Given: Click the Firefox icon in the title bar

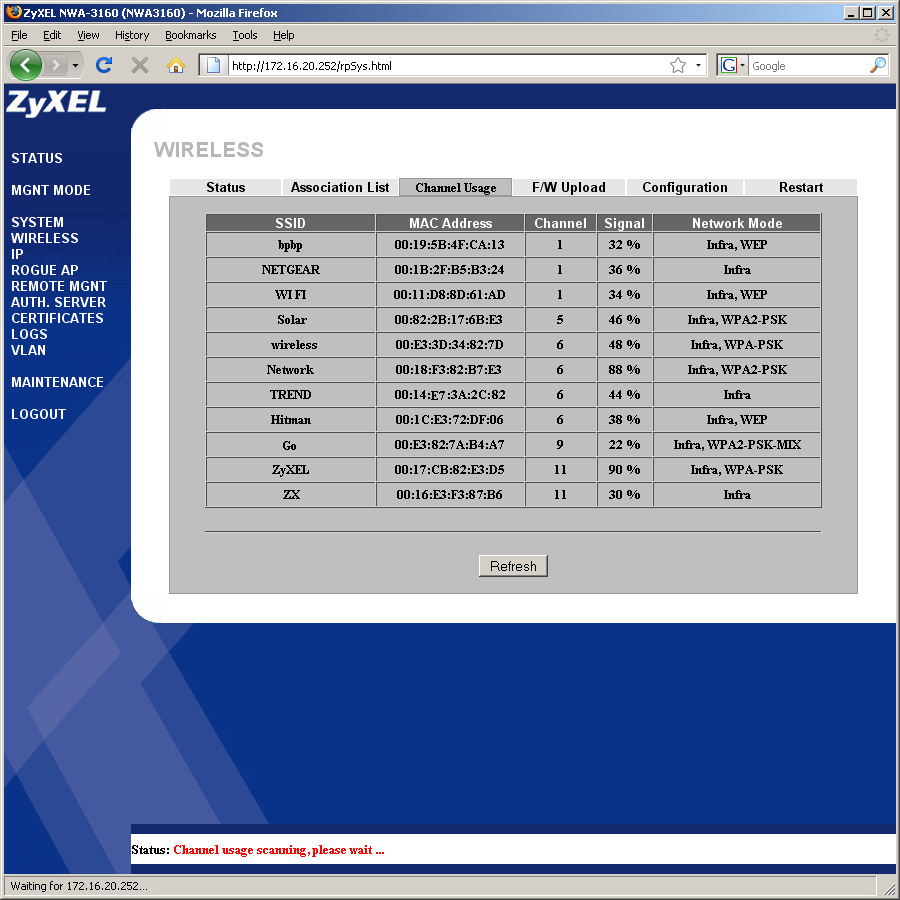Looking at the screenshot, I should (14, 12).
